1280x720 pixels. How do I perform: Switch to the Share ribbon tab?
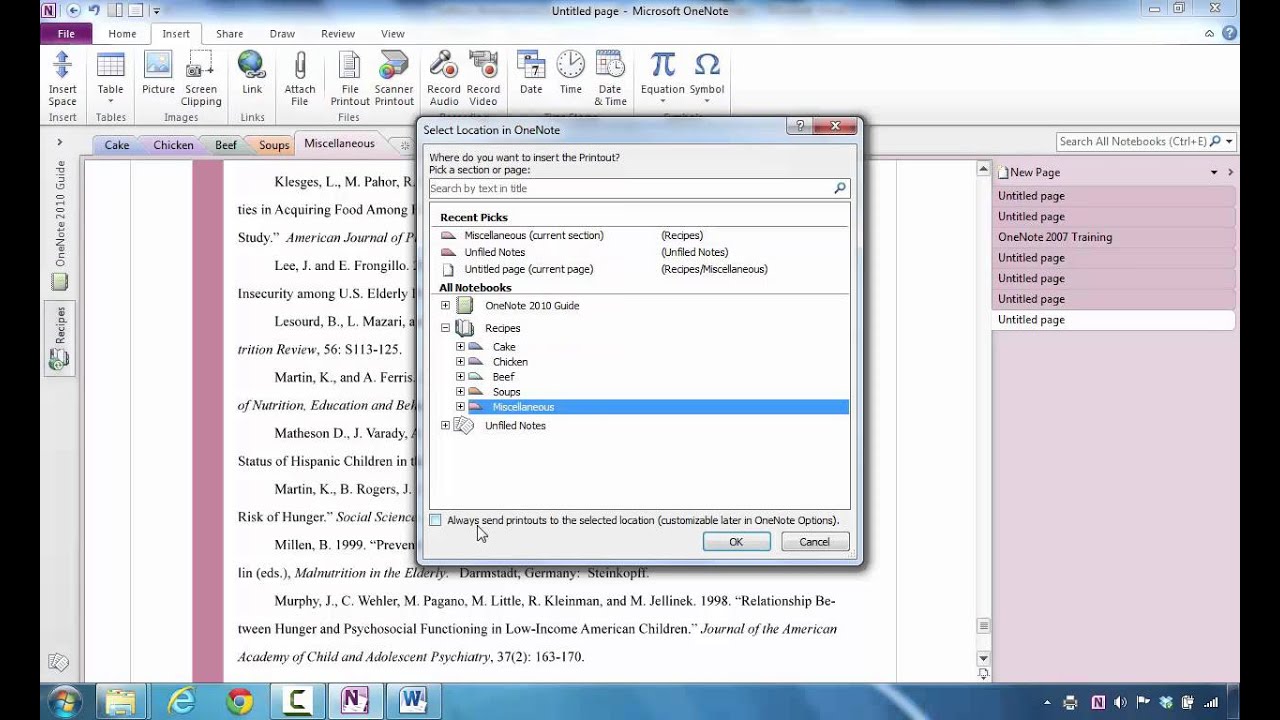coord(229,33)
